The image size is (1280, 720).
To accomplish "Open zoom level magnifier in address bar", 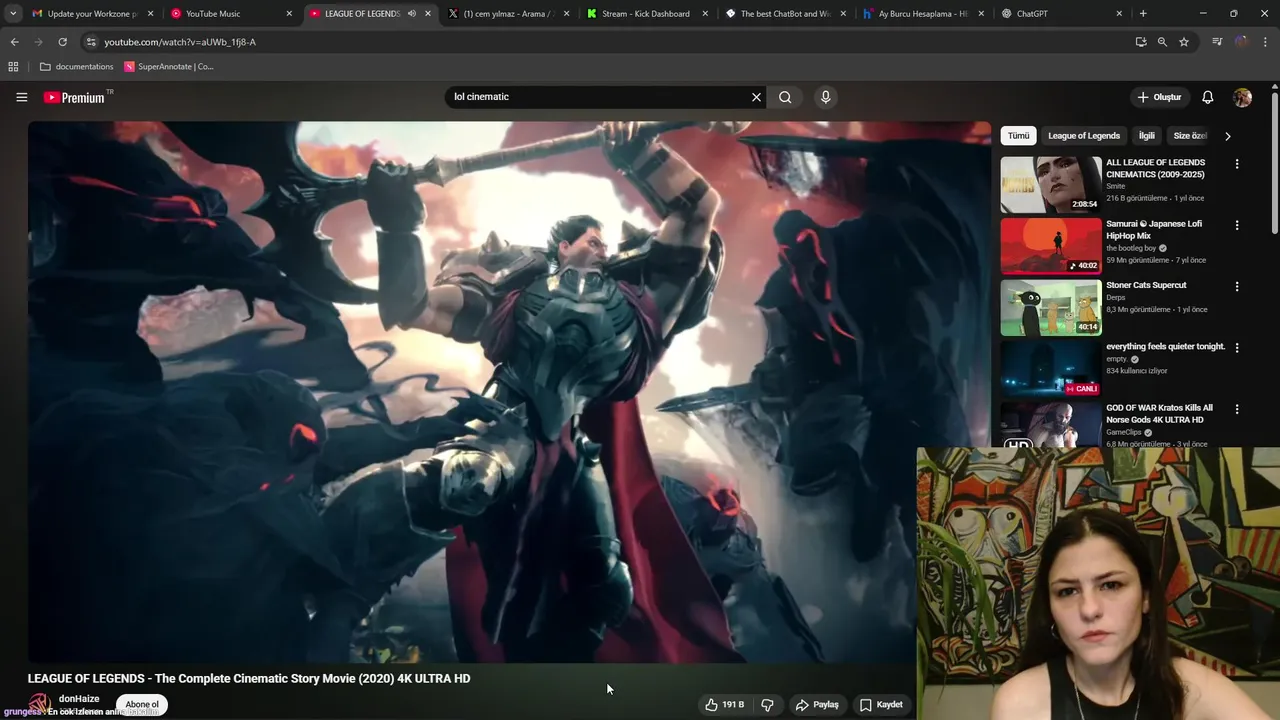I will coord(1162,42).
